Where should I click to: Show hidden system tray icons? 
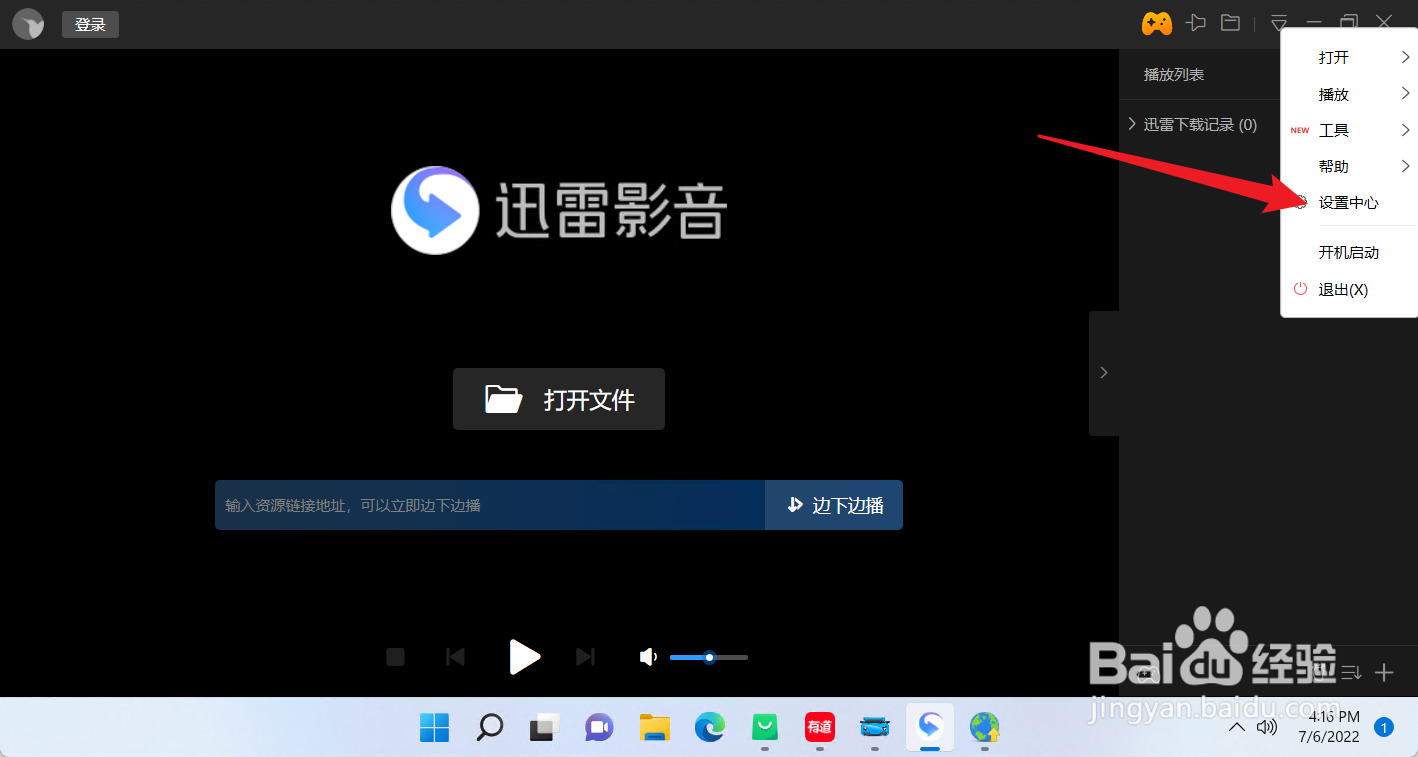[1237, 727]
